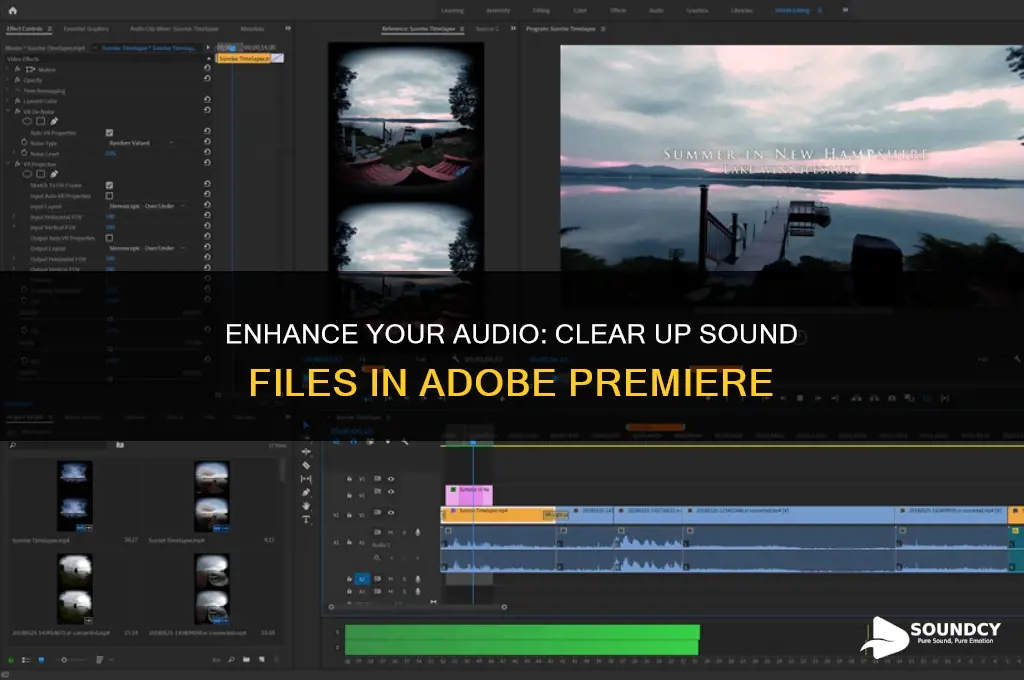The height and width of the screenshot is (680, 1024).
Task: Show overflow panels in Effect Controls group
Action: coord(288,28)
